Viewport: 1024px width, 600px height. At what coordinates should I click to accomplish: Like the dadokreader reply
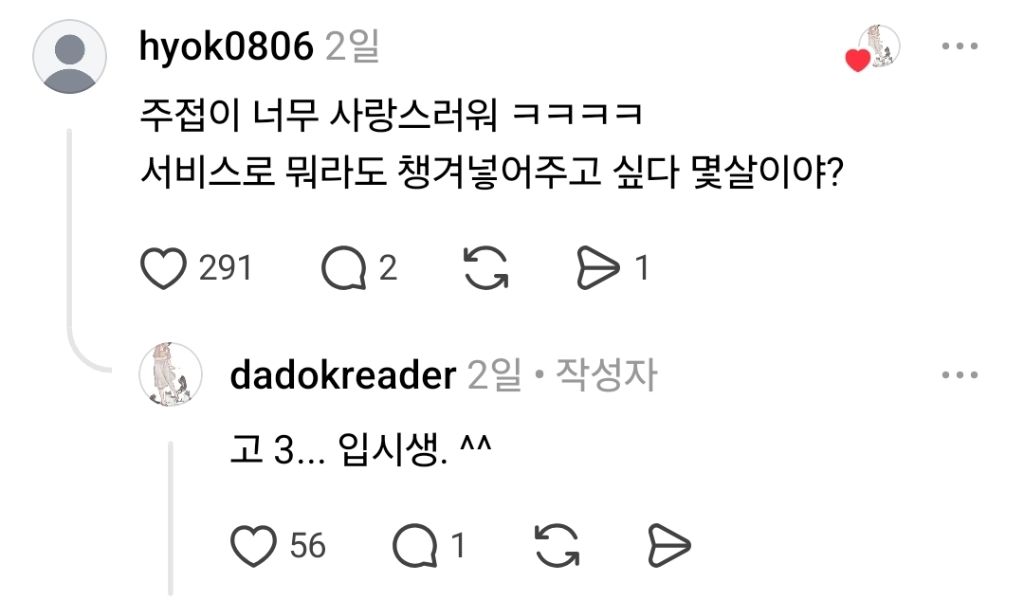click(253, 546)
